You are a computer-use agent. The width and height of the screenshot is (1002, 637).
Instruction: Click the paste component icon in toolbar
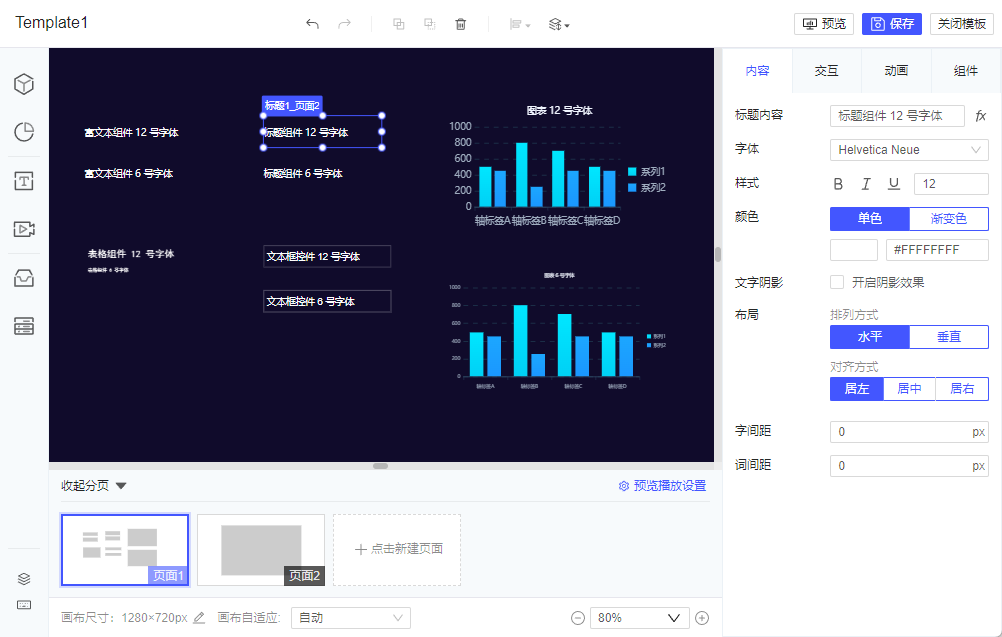(x=429, y=24)
